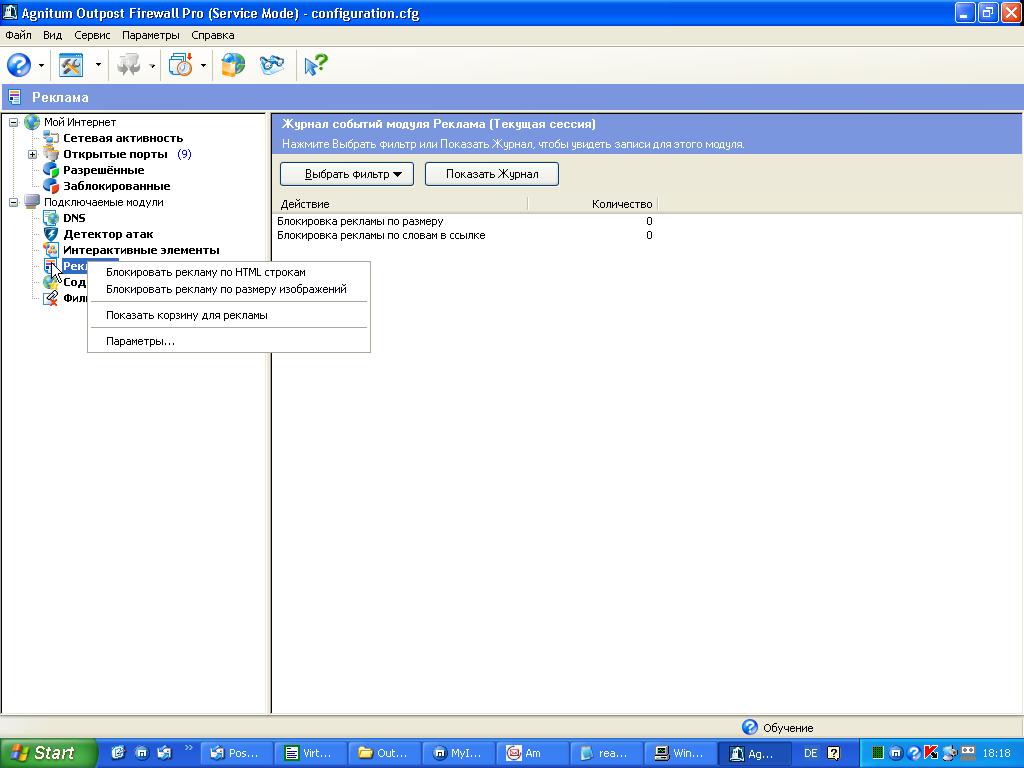Click the documents-with-clock toolbar icon
The width and height of the screenshot is (1024, 768).
180,65
